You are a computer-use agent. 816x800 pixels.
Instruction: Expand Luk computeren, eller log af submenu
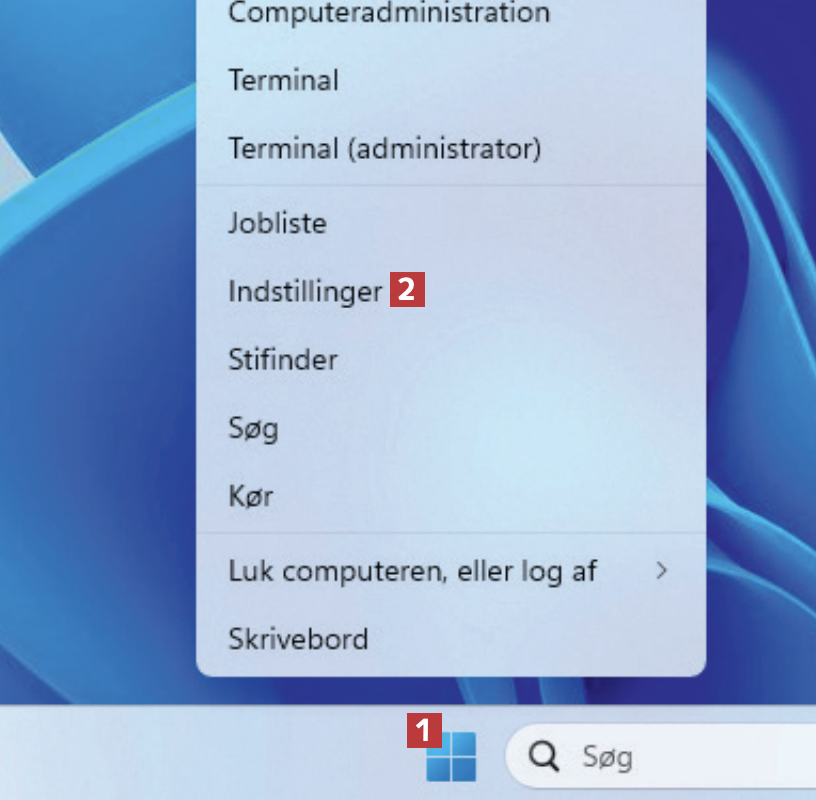pyautogui.click(x=451, y=571)
